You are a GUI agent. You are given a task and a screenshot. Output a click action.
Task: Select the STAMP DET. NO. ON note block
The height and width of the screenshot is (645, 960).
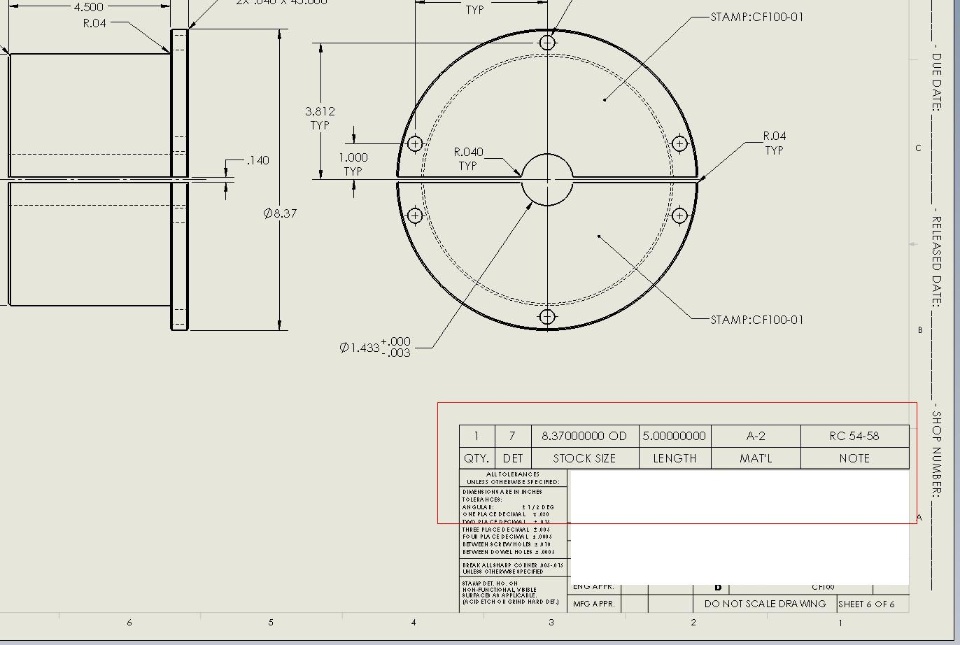pos(511,592)
